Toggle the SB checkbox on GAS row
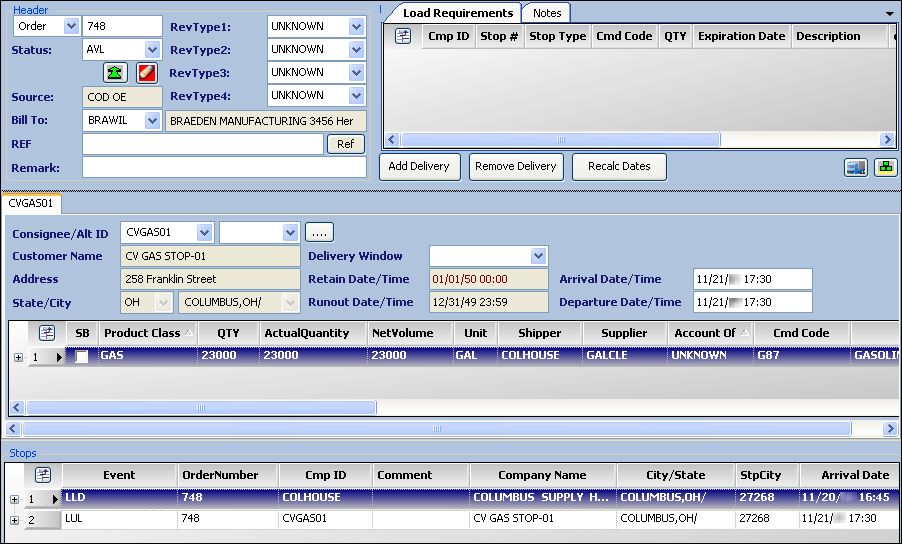This screenshot has height=544, width=902. [82, 356]
